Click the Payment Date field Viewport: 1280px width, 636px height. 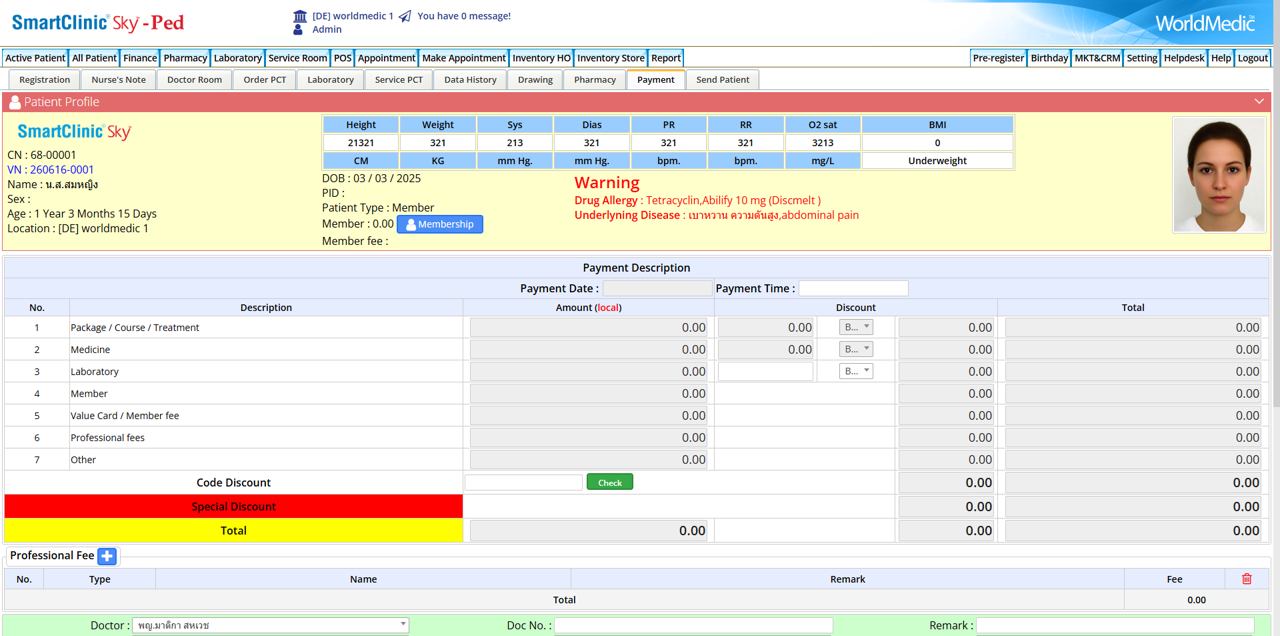(x=658, y=288)
